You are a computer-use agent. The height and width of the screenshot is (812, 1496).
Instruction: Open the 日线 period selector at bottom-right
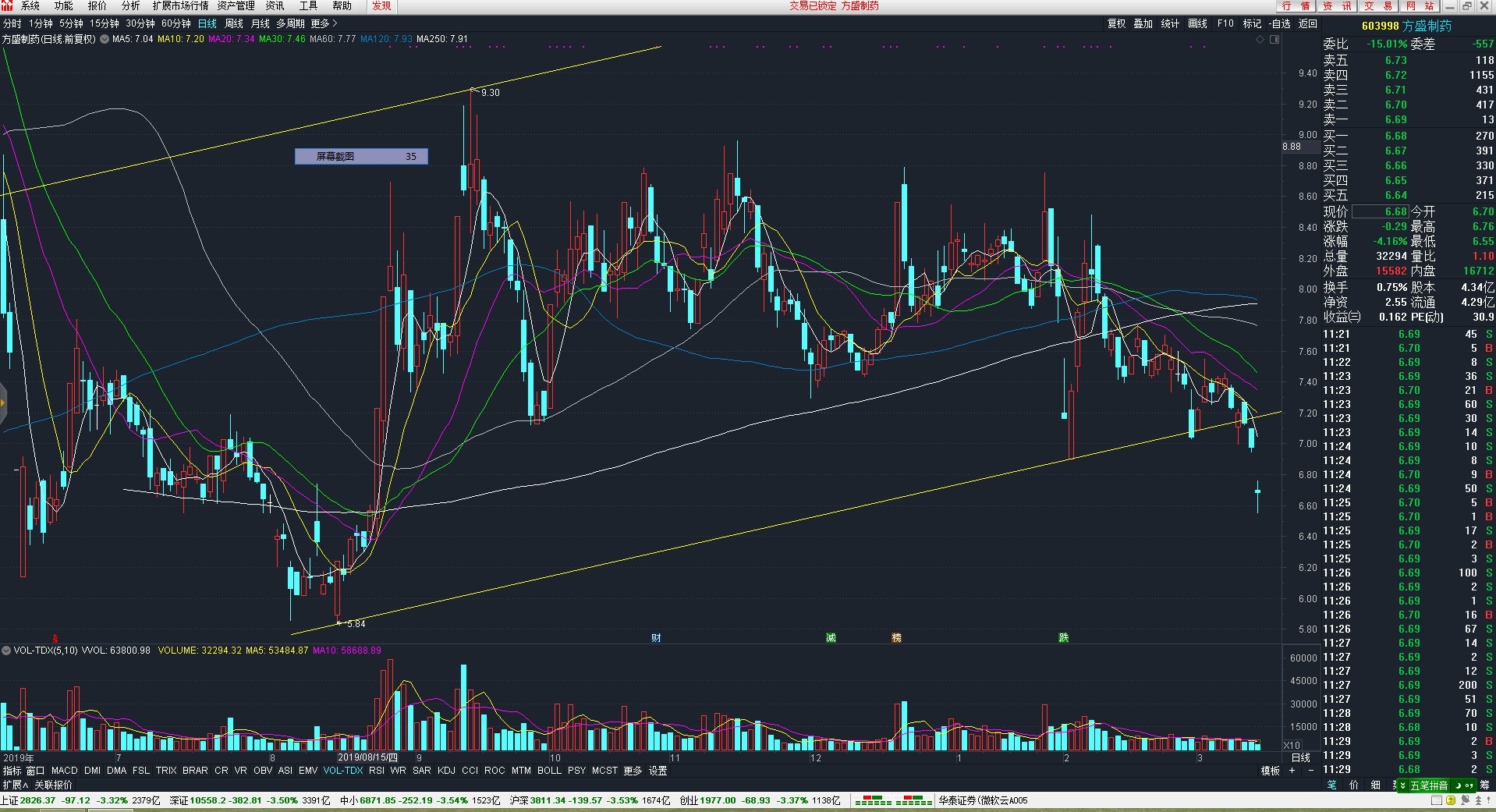(1301, 757)
